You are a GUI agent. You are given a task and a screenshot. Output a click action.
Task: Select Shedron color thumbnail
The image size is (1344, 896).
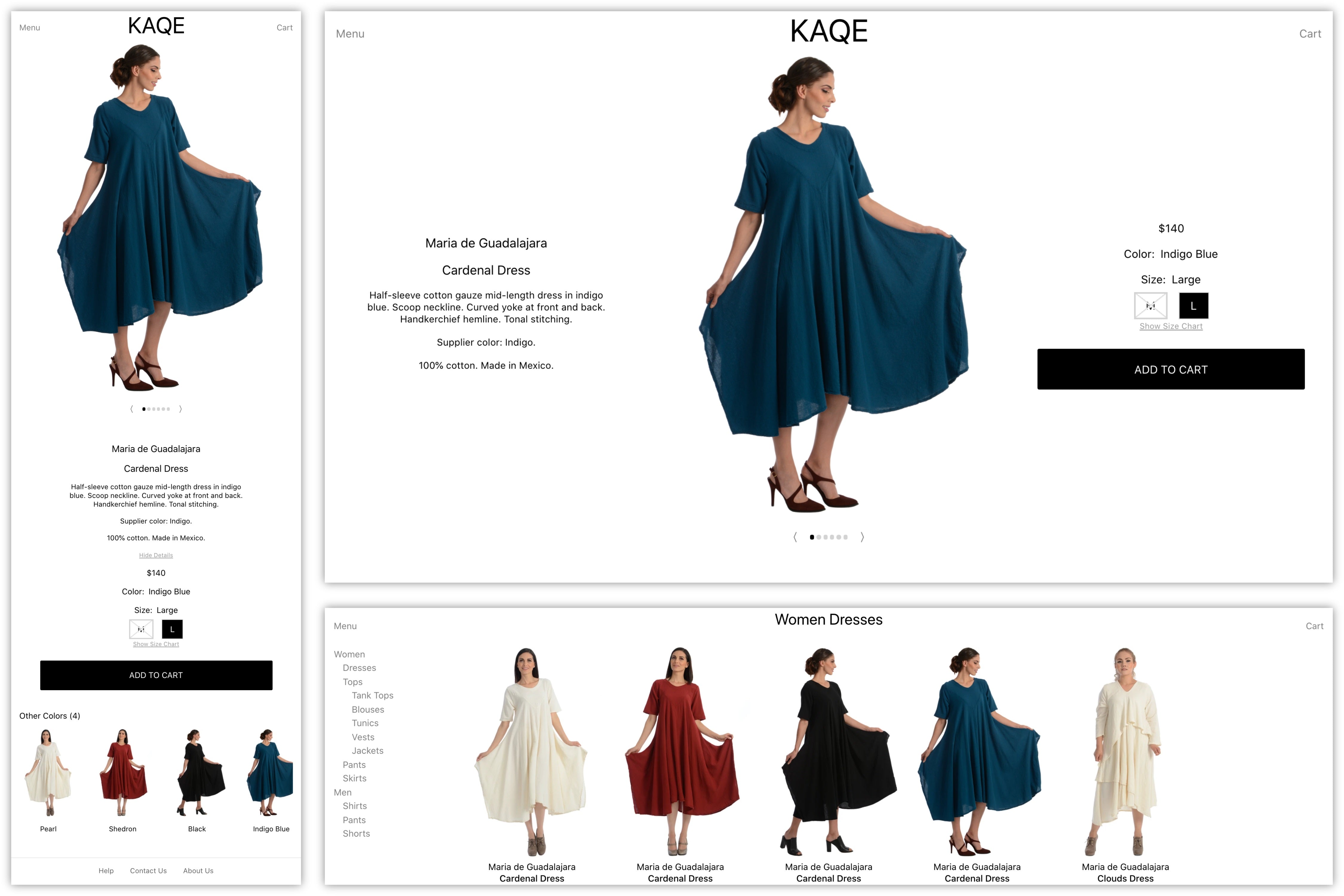(123, 773)
